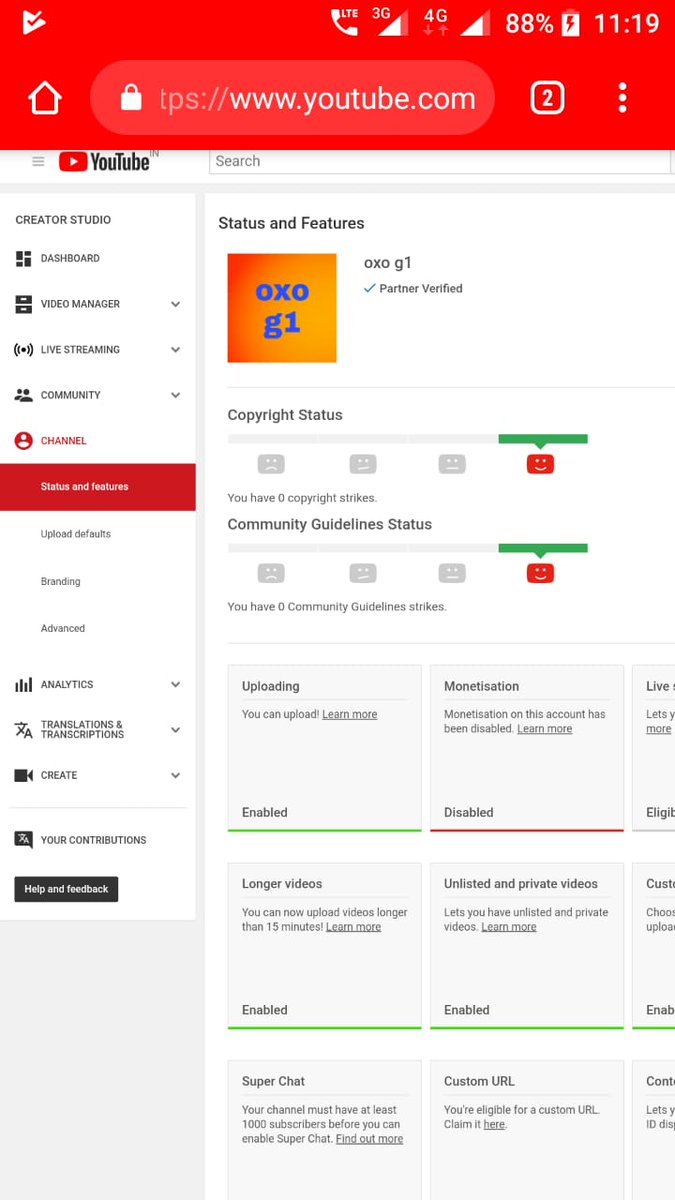Open Advanced in Channel menu
Screen dimensions: 675x1200
63,628
